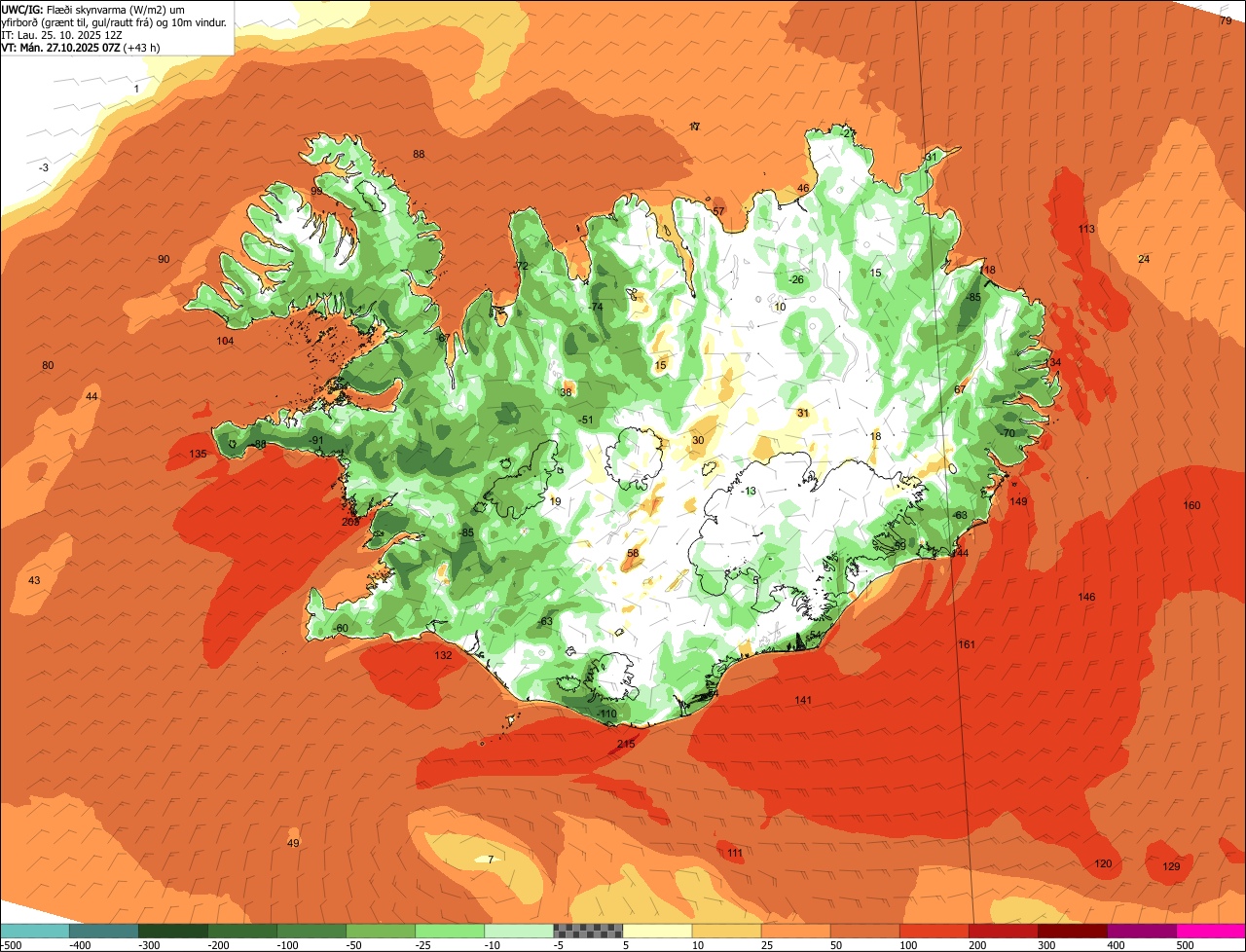Select the map value 49 in the southwest ocean
This screenshot has width=1246, height=952.
tap(293, 843)
